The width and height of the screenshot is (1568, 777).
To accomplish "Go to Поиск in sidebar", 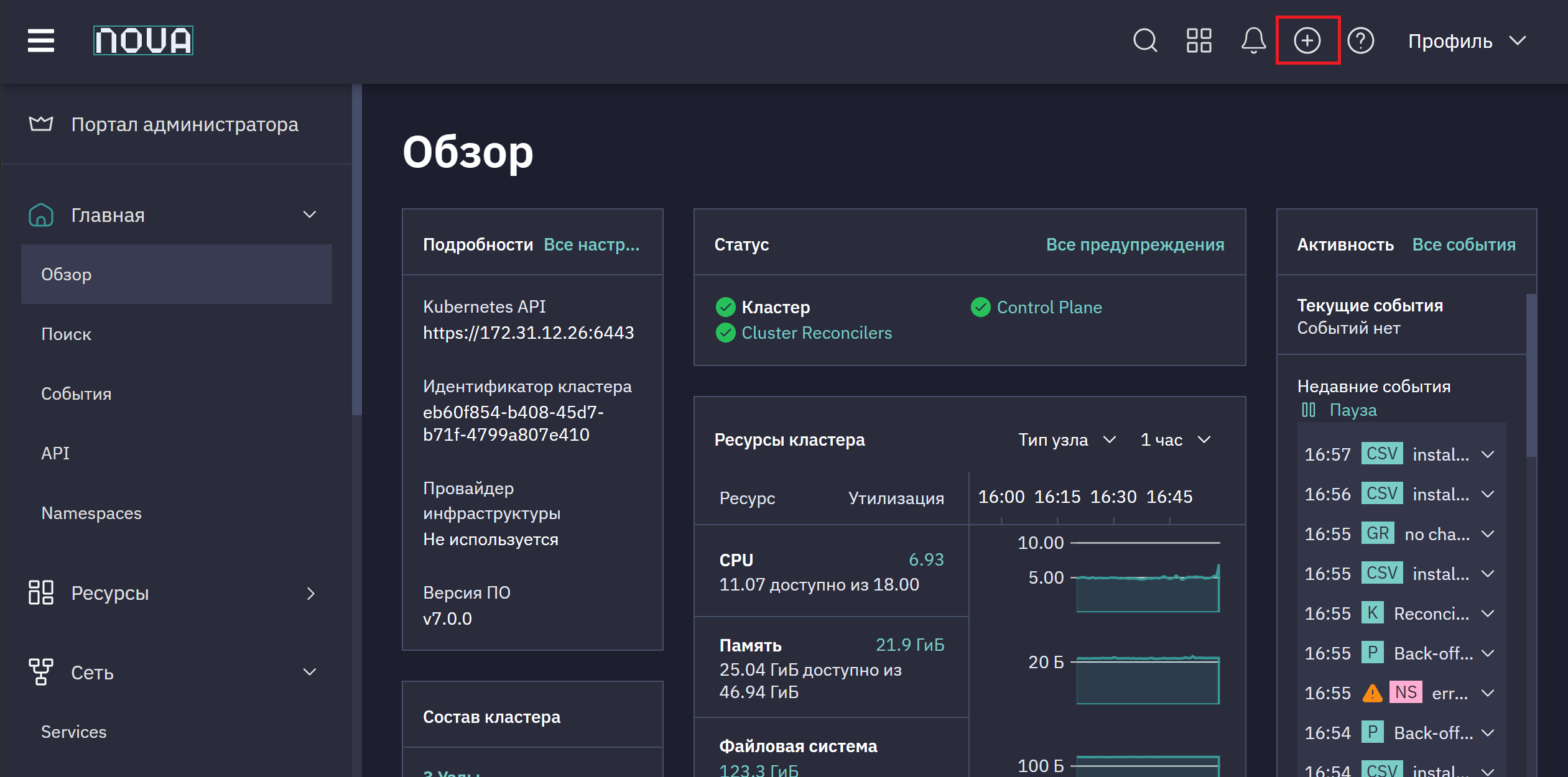I will [x=177, y=334].
